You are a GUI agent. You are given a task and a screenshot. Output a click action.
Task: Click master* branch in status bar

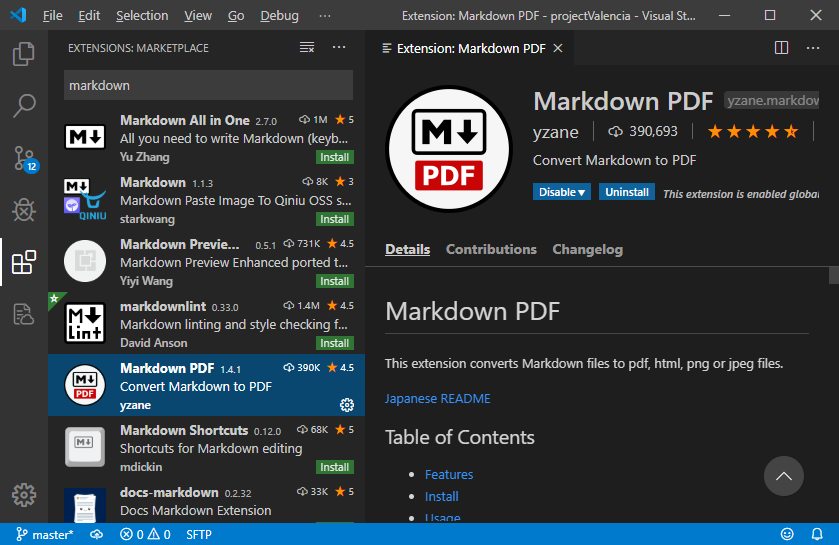45,534
